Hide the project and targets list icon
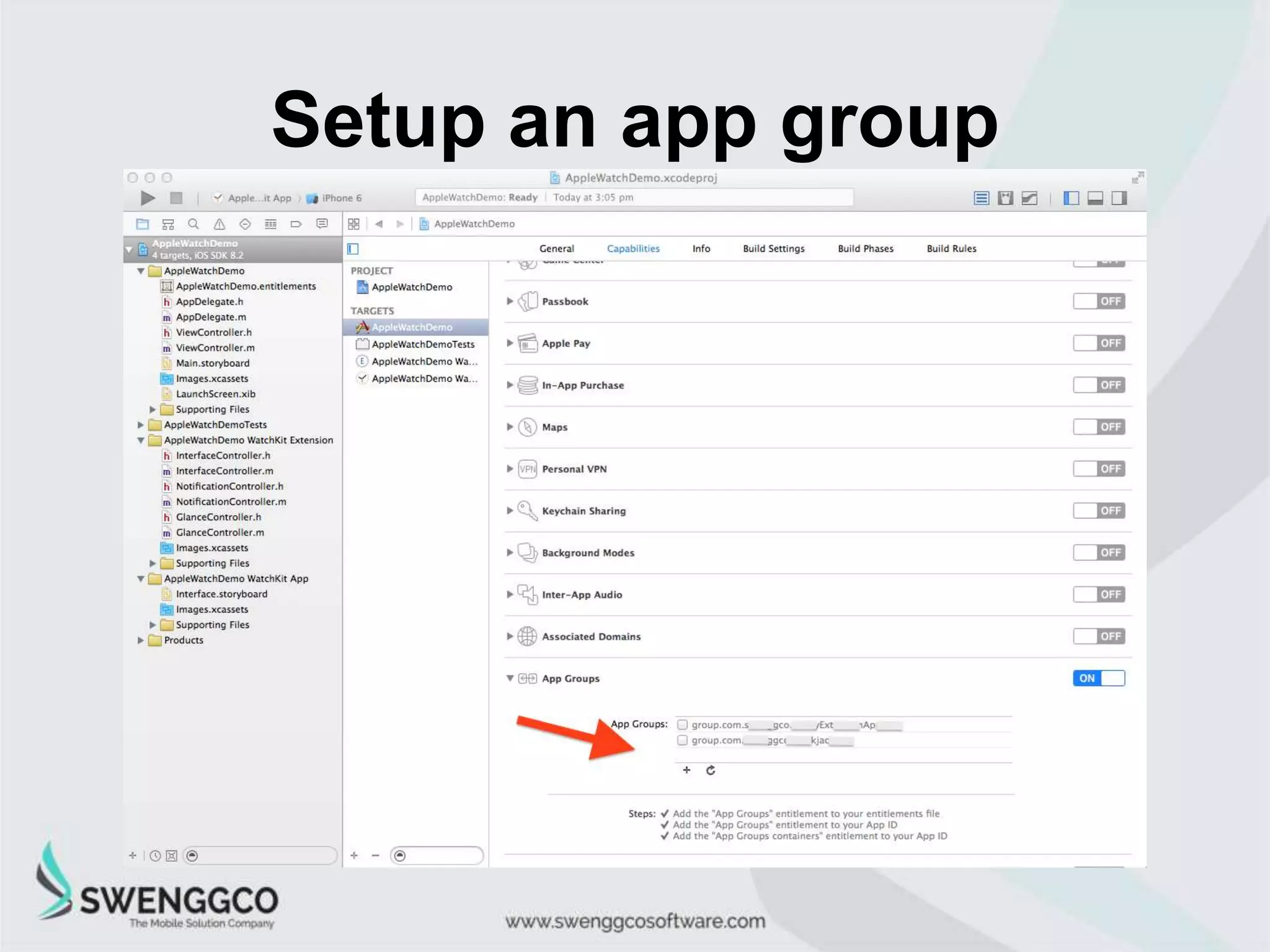 coord(353,249)
